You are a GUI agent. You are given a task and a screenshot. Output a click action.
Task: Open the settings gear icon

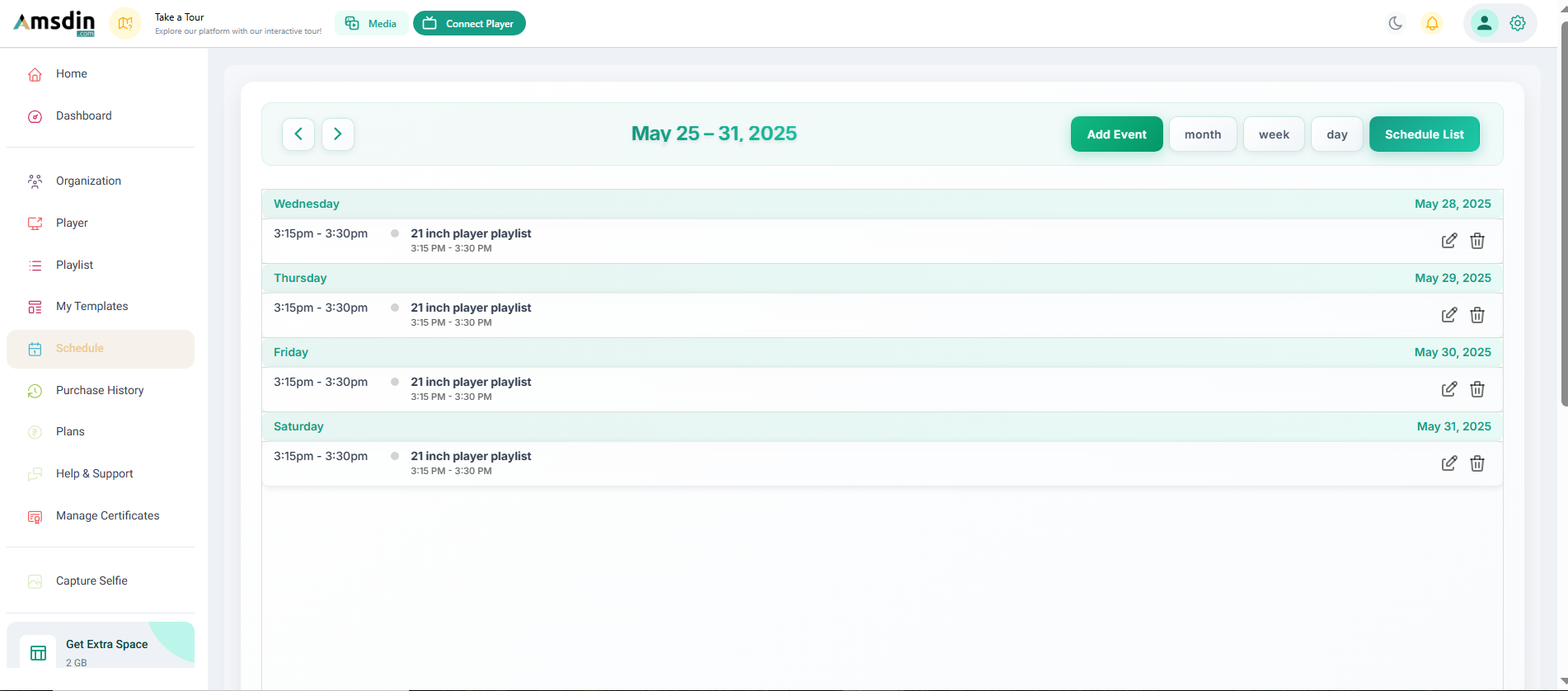coord(1518,23)
